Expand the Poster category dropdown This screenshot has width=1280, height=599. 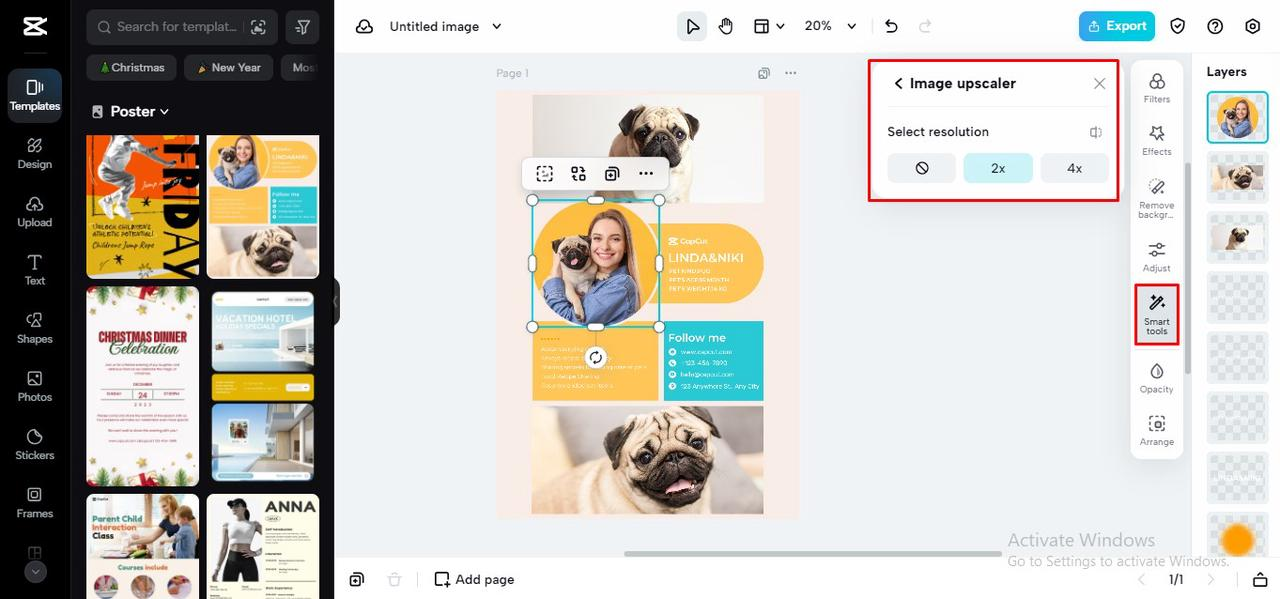pos(131,111)
